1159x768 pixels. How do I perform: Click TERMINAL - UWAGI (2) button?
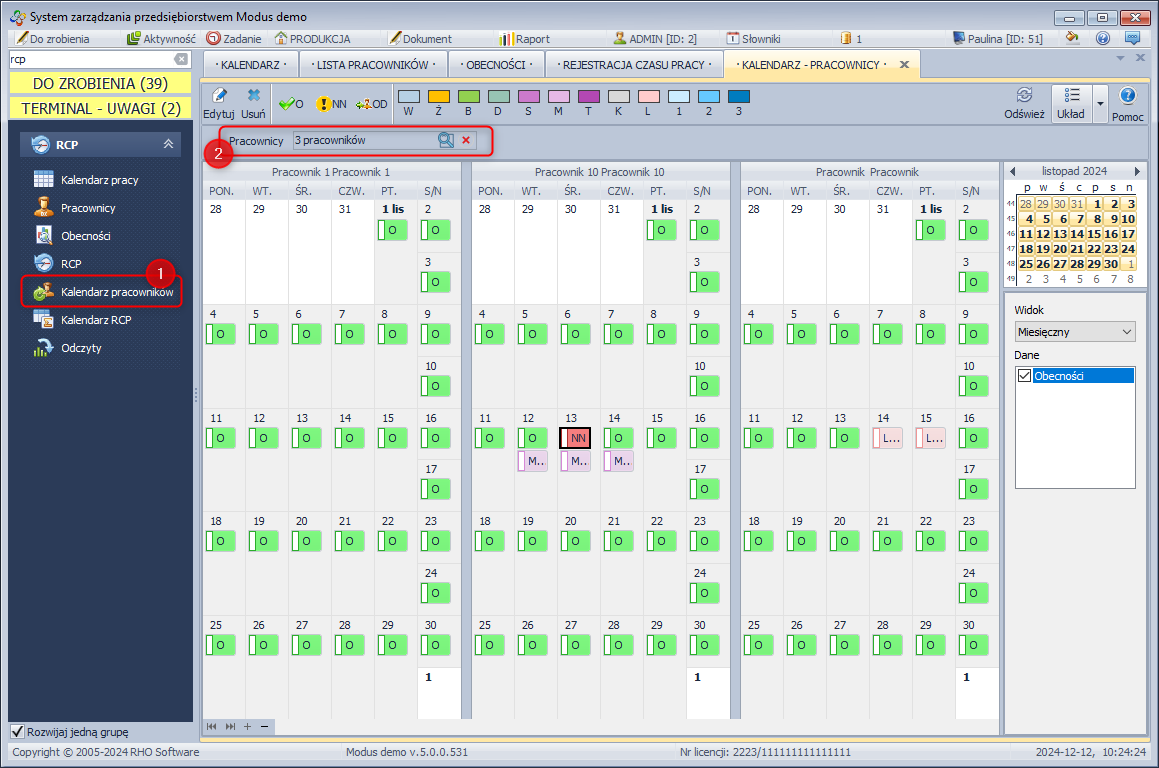pyautogui.click(x=100, y=108)
